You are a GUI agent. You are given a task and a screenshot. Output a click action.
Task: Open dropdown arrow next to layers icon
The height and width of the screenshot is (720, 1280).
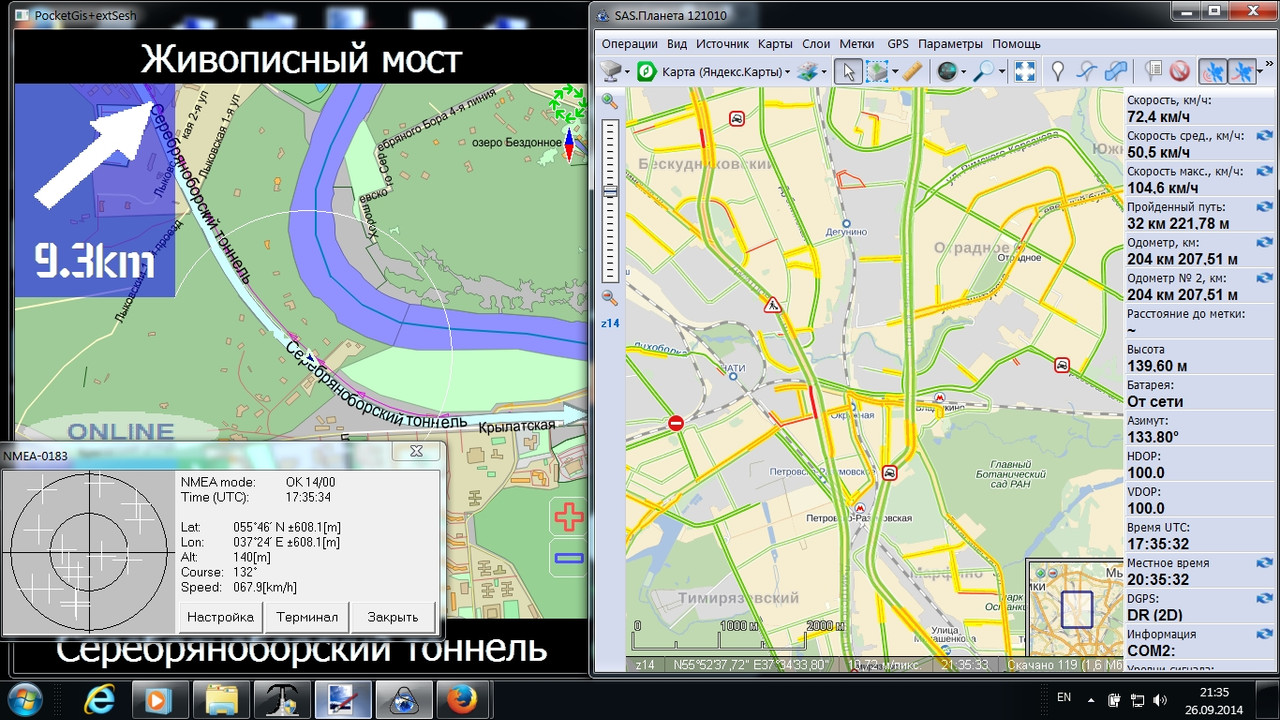click(824, 72)
